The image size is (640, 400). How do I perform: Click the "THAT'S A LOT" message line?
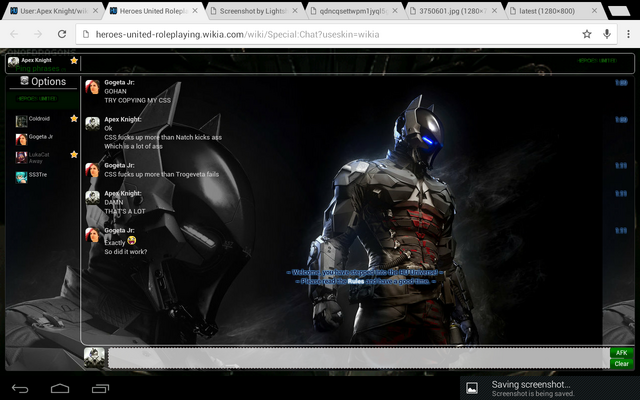point(124,211)
